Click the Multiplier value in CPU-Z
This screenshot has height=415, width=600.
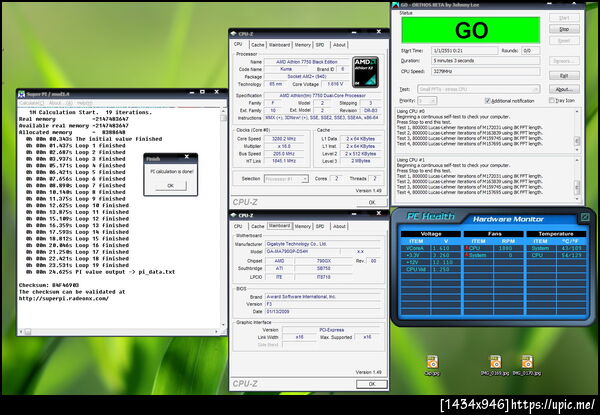coord(284,146)
